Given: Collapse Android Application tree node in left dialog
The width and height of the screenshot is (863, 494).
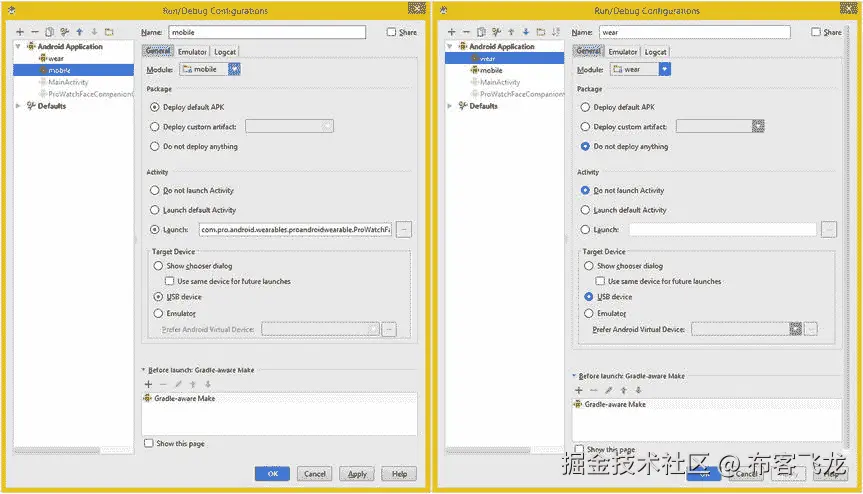Looking at the screenshot, I should tap(18, 46).
